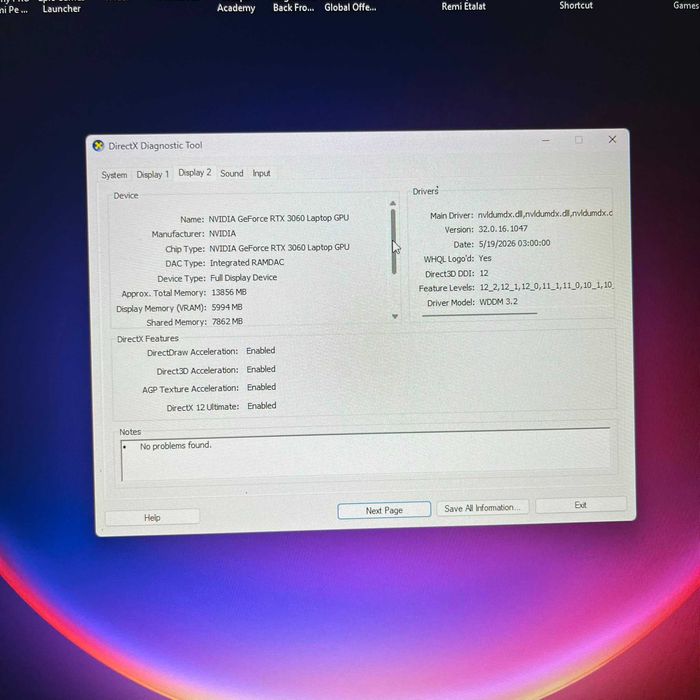
Task: Click the 7862 MB shared memory value
Action: [227, 321]
